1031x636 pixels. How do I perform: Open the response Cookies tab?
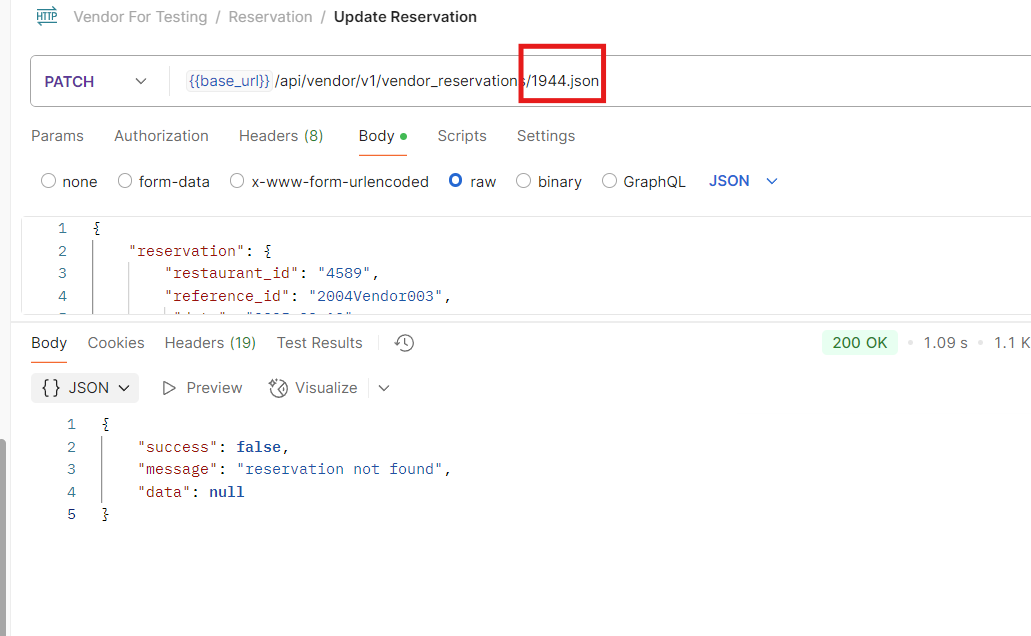(116, 343)
